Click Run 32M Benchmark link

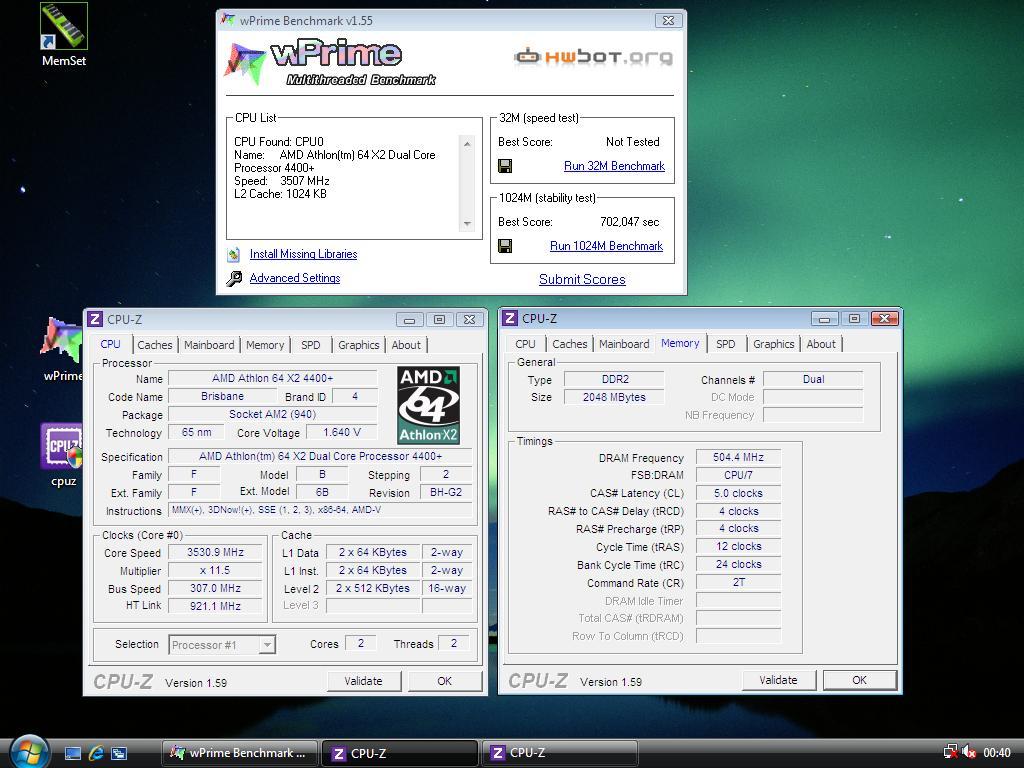coord(615,166)
